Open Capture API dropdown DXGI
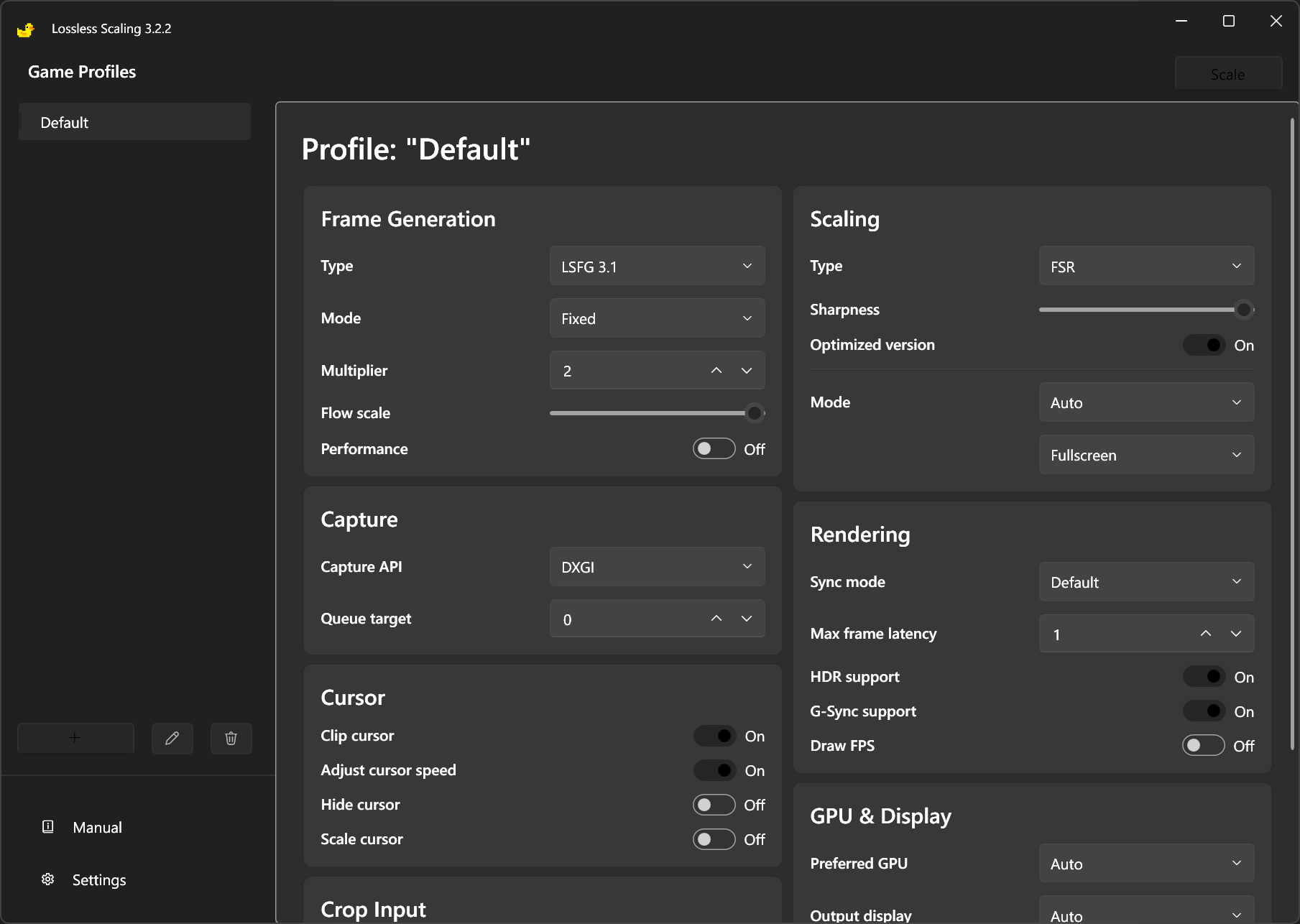1300x924 pixels. click(x=657, y=567)
